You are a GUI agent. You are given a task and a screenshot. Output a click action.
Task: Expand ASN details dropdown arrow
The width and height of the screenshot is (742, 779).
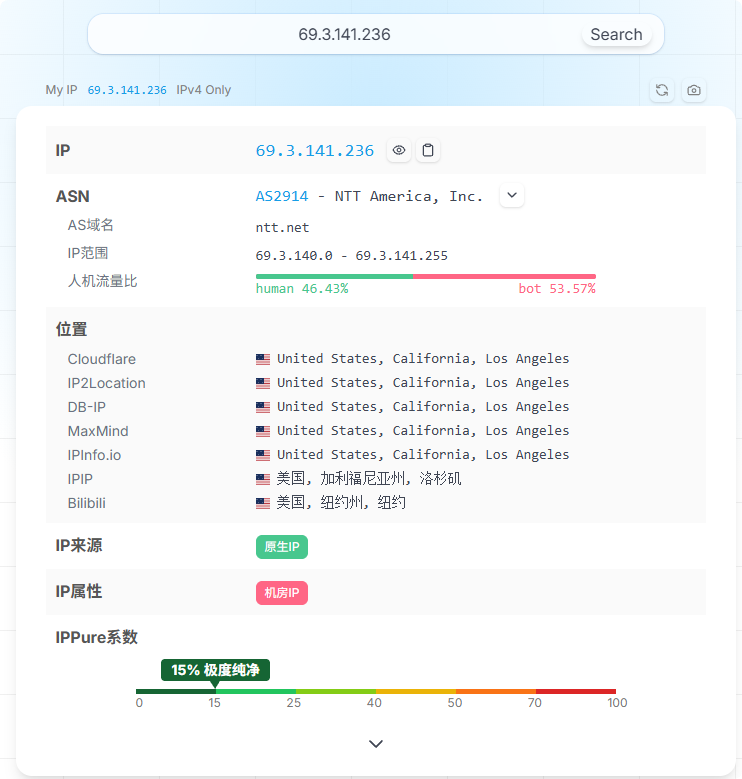pos(512,195)
